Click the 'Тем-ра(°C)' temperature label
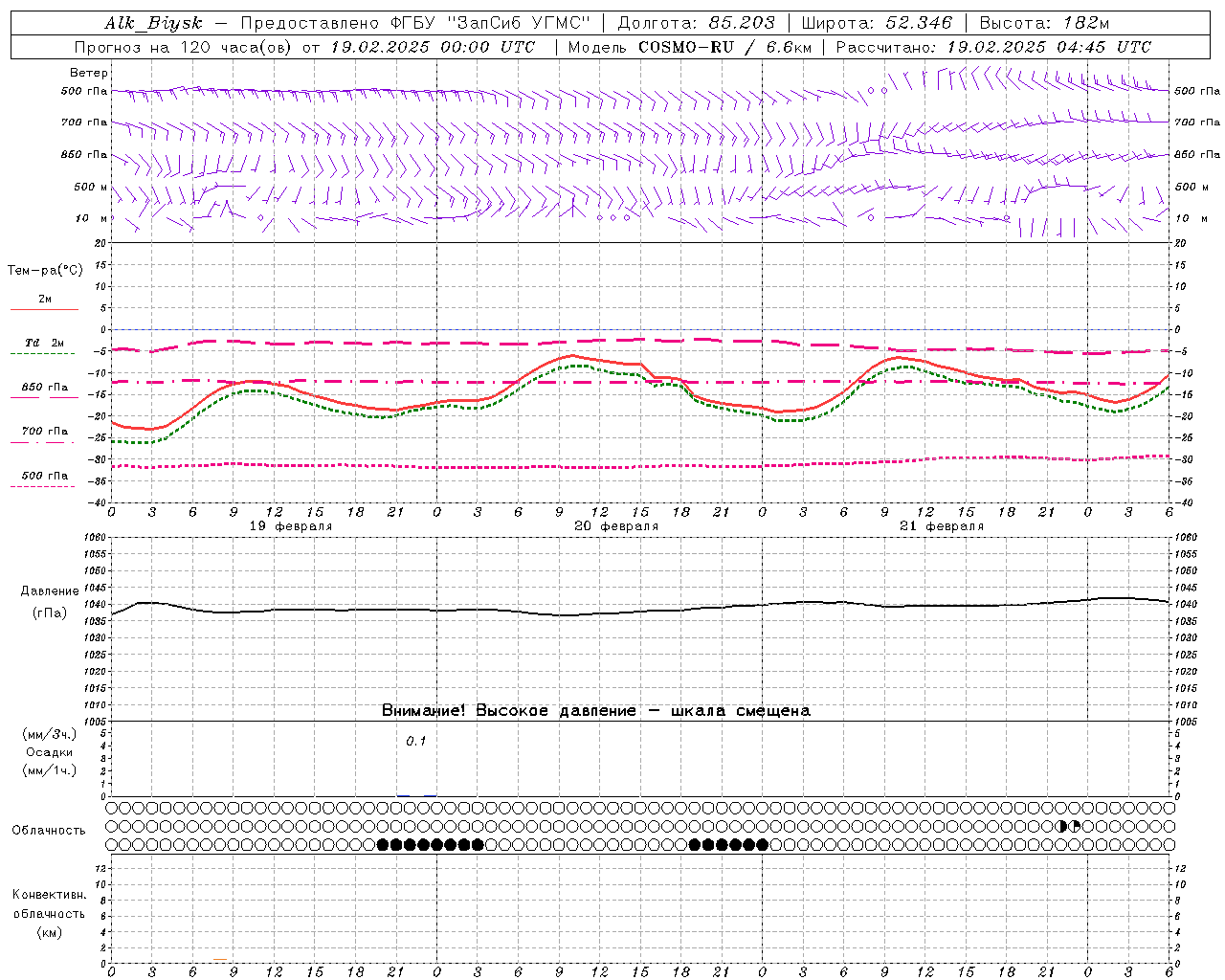 45,271
